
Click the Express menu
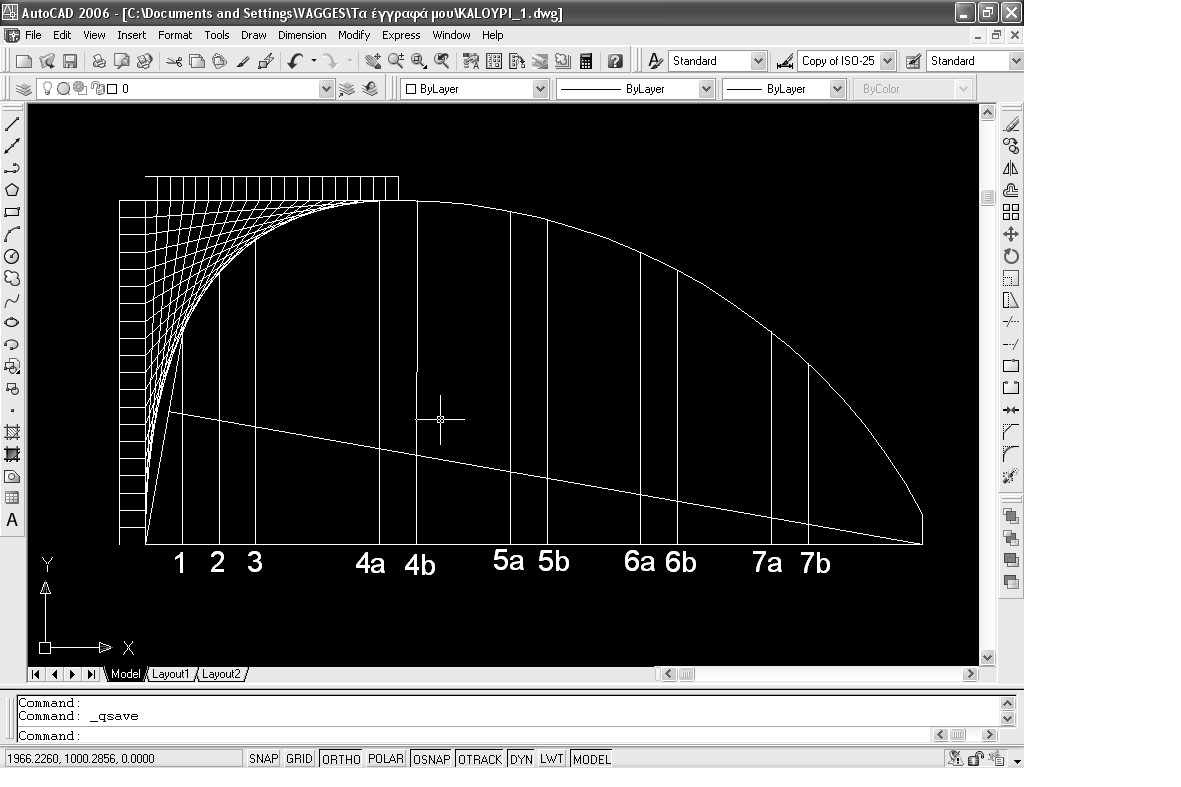click(x=401, y=35)
